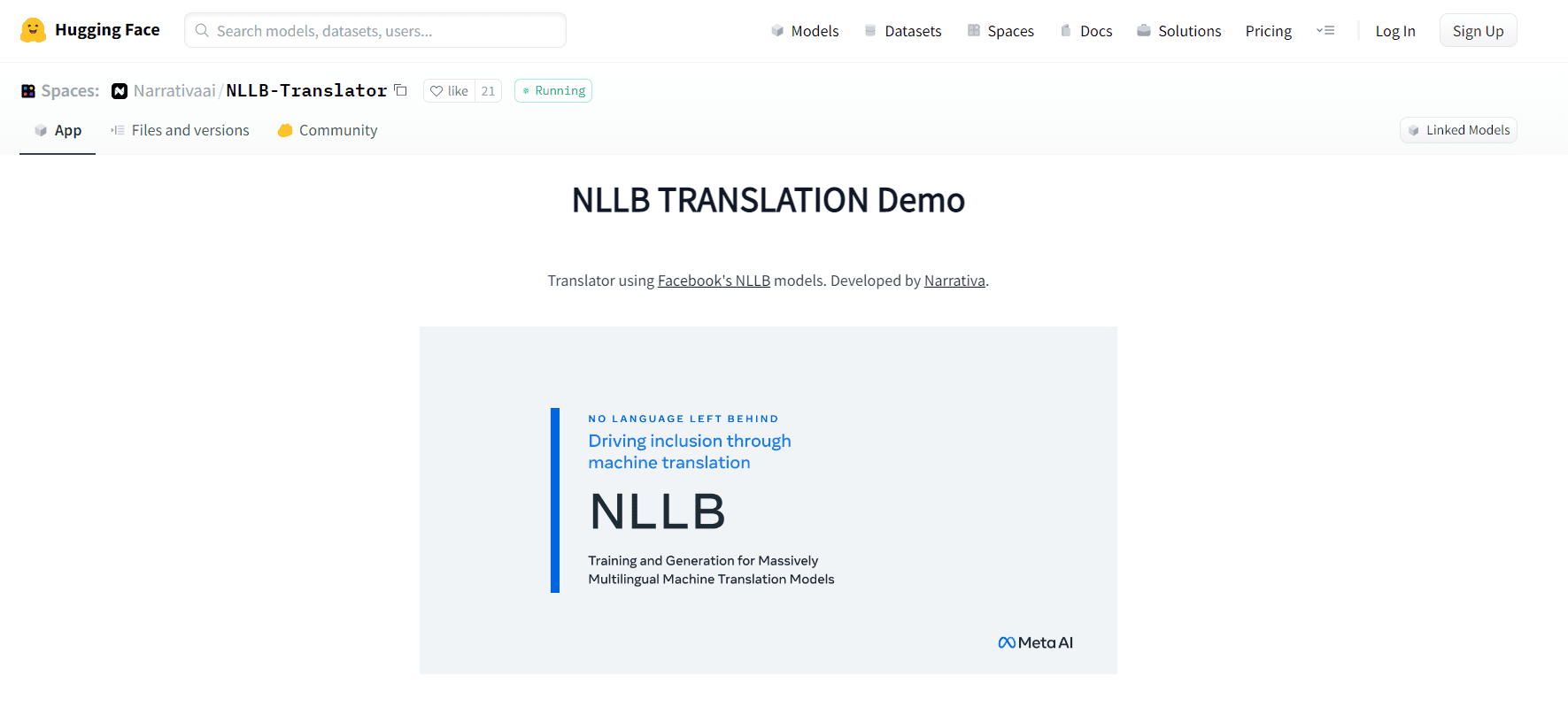
Task: Click the magnifier icon in search box
Action: [202, 30]
